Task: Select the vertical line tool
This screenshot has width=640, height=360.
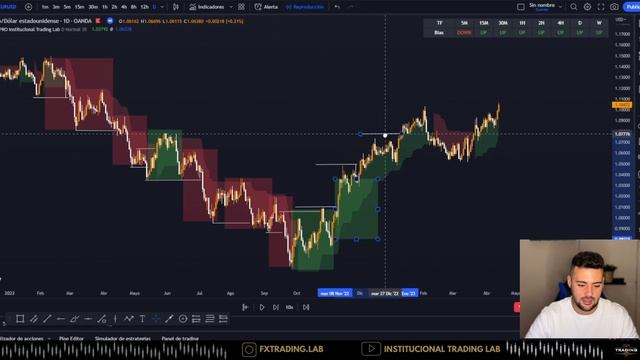Action: 115,319
